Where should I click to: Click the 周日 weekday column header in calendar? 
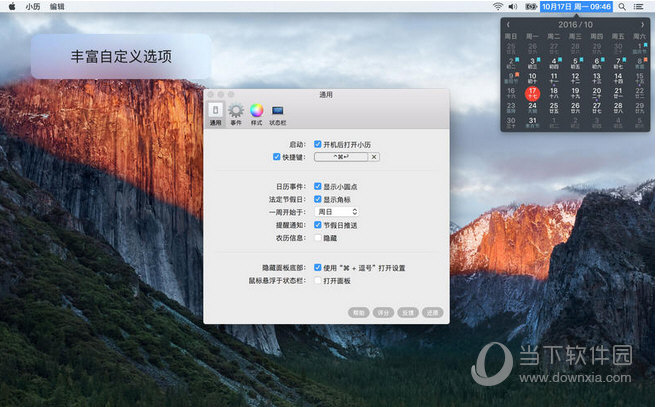point(511,36)
